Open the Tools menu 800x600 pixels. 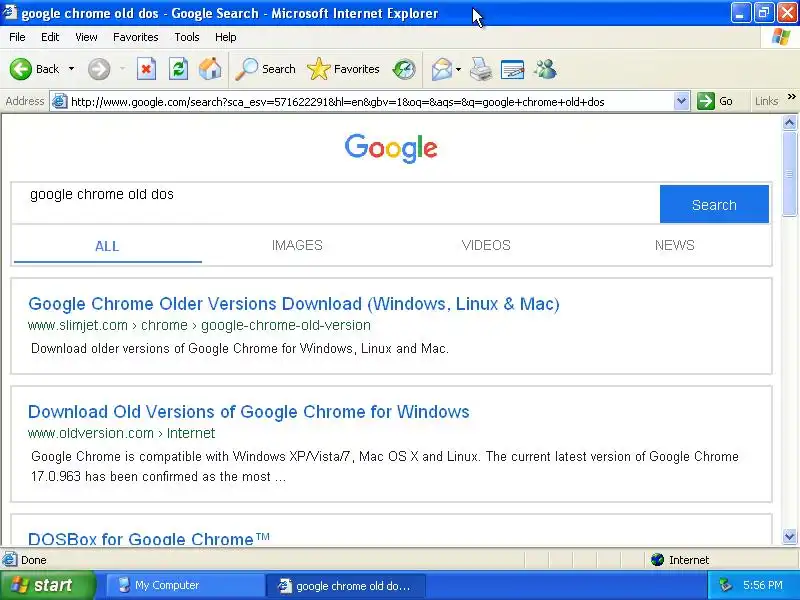pyautogui.click(x=187, y=37)
